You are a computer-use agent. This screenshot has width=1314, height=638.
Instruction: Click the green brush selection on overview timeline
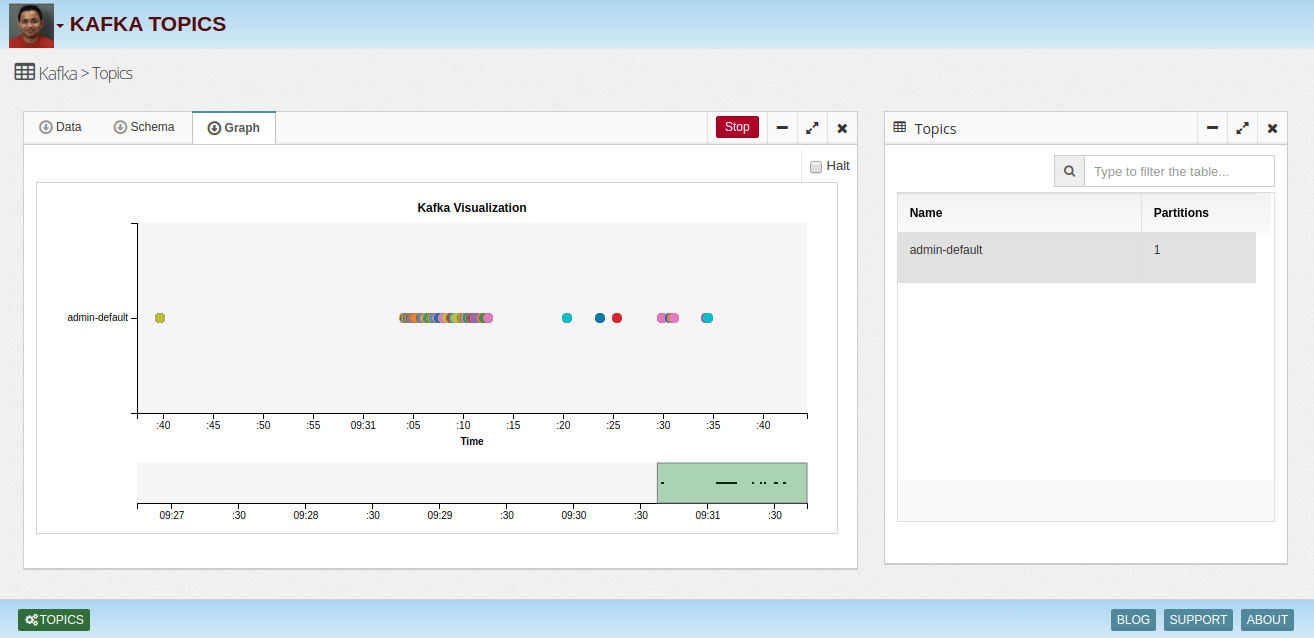click(732, 483)
